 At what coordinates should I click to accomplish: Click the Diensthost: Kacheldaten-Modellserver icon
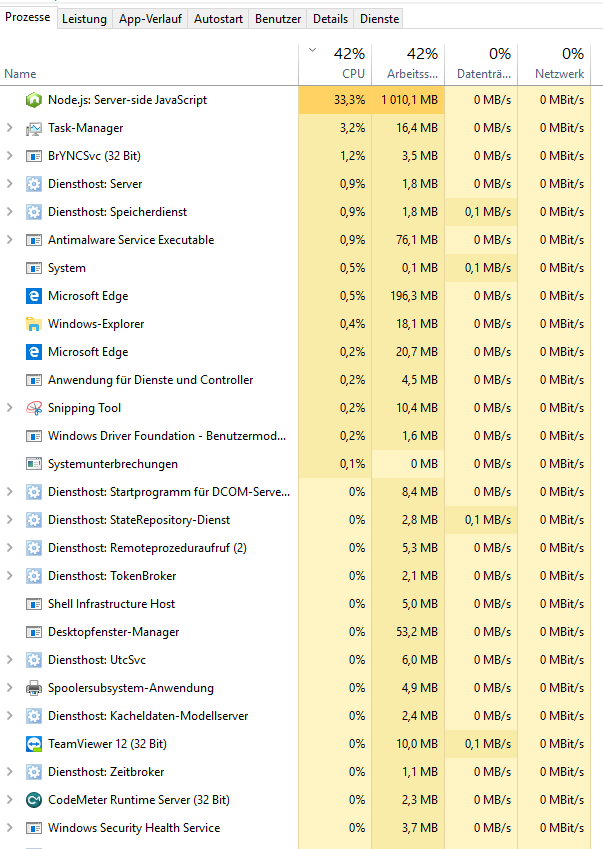[34, 716]
